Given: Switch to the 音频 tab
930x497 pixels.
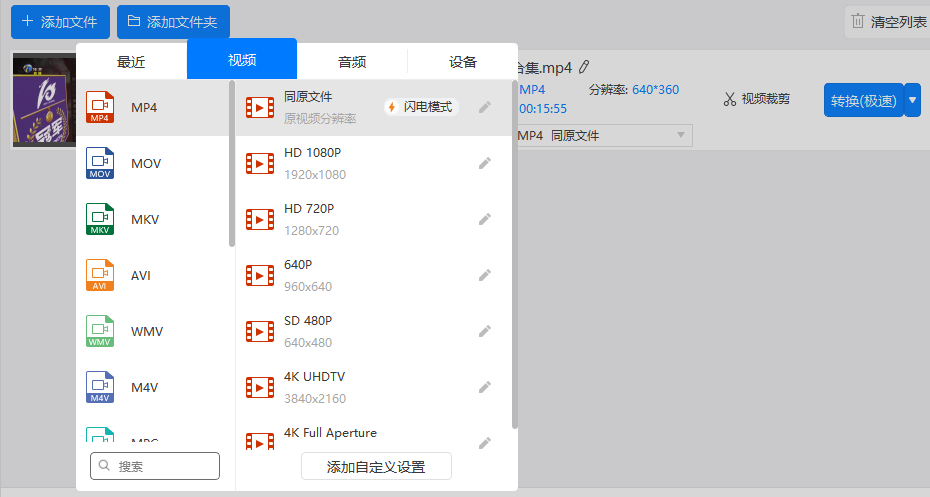Looking at the screenshot, I should pos(352,62).
